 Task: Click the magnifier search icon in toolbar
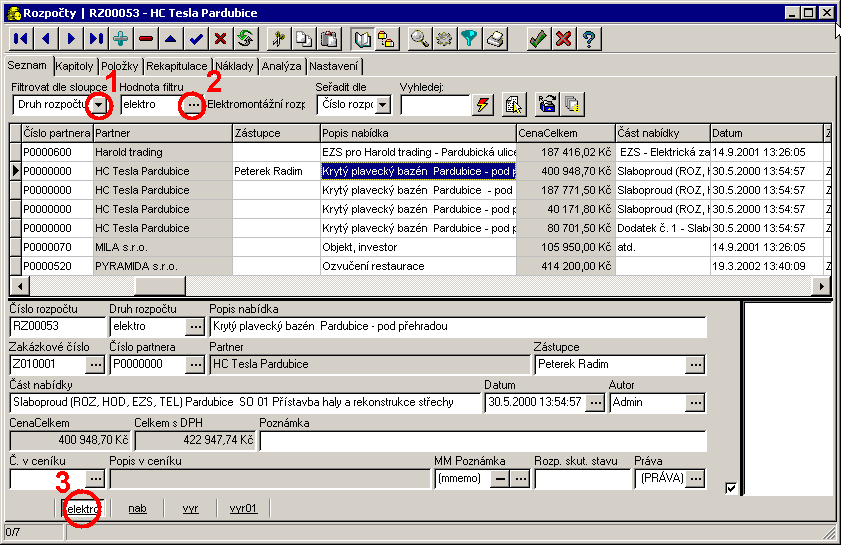click(420, 39)
